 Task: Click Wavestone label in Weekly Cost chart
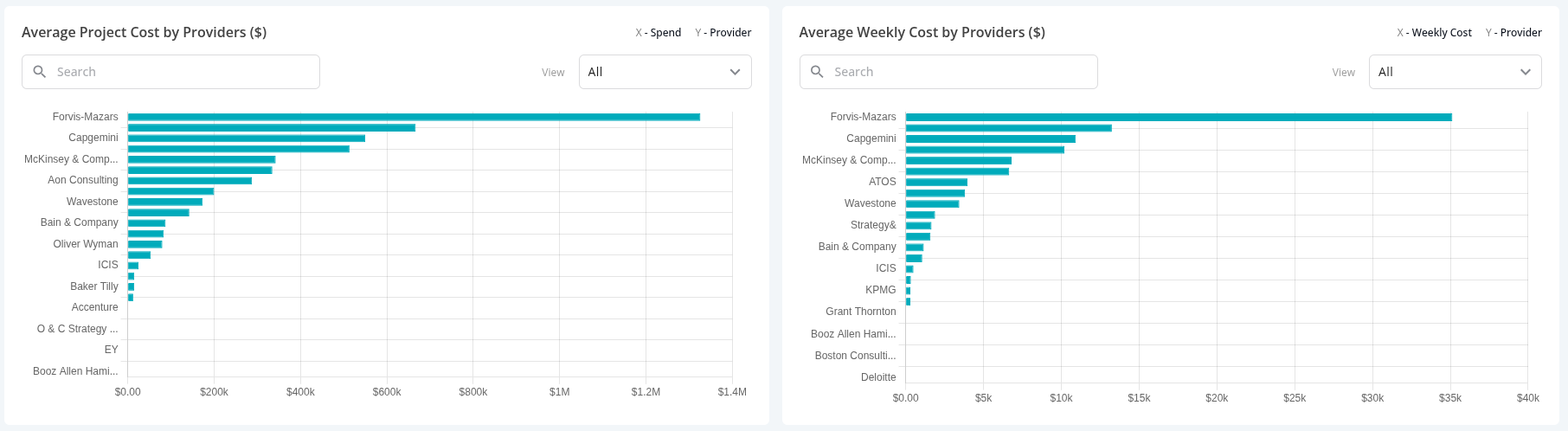pyautogui.click(x=870, y=203)
